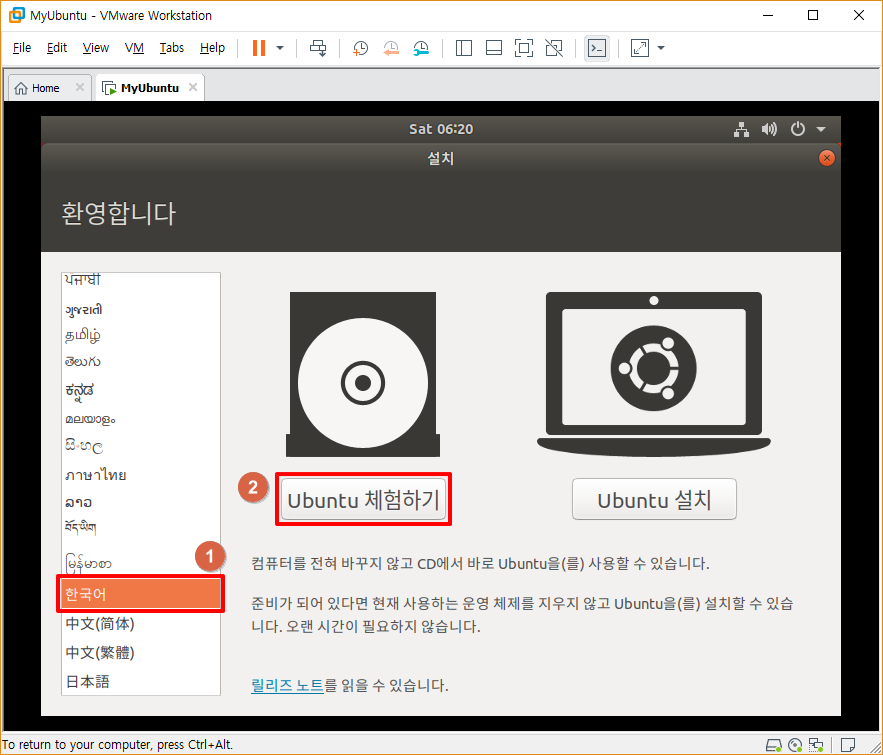Open the File menu
This screenshot has height=755, width=883.
click(x=22, y=48)
